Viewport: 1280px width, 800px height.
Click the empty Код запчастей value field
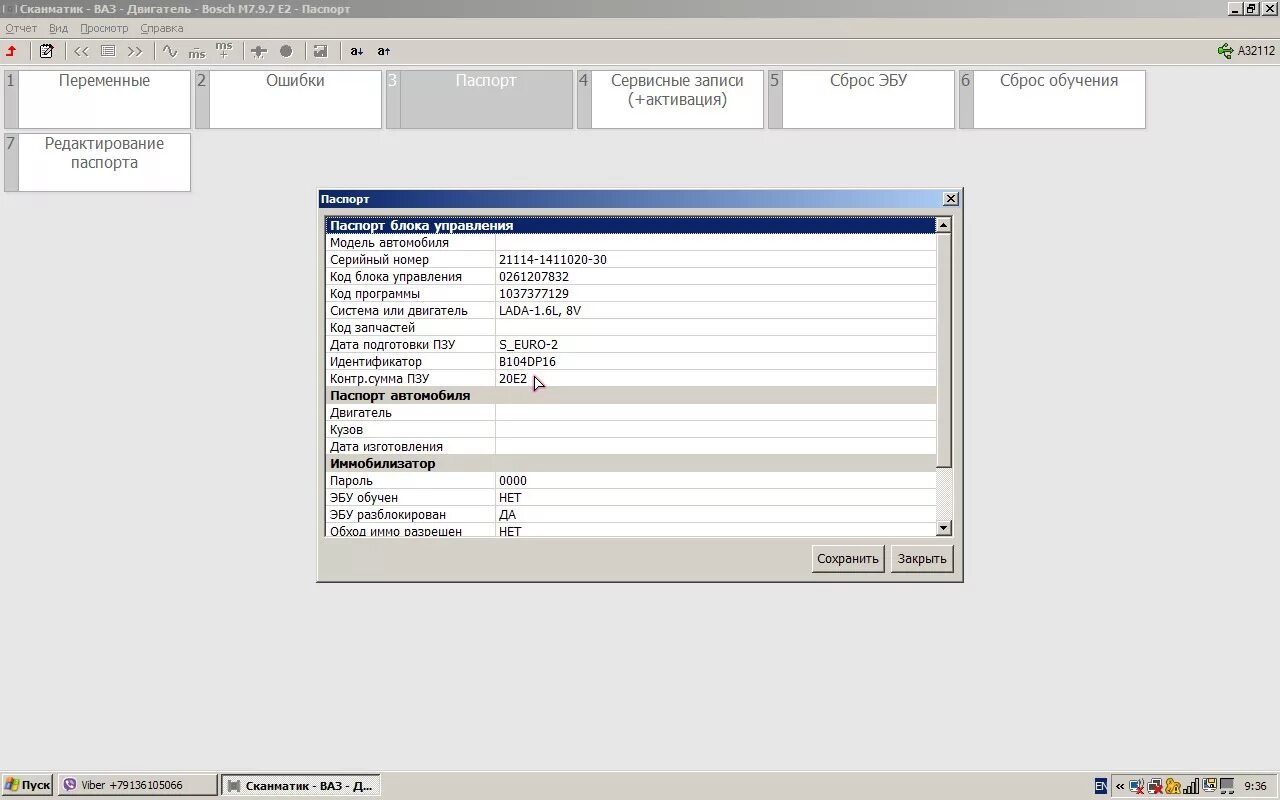[716, 328]
